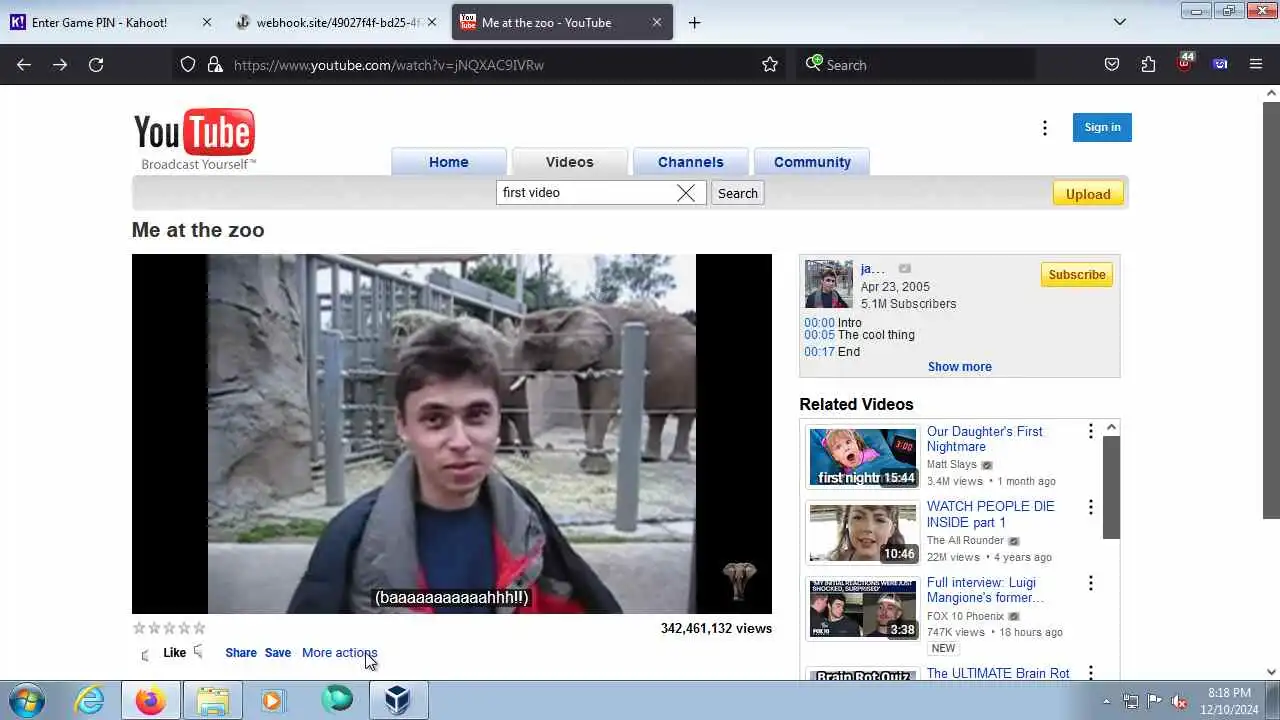Open the Channels tab
1280x720 pixels.
(x=691, y=162)
